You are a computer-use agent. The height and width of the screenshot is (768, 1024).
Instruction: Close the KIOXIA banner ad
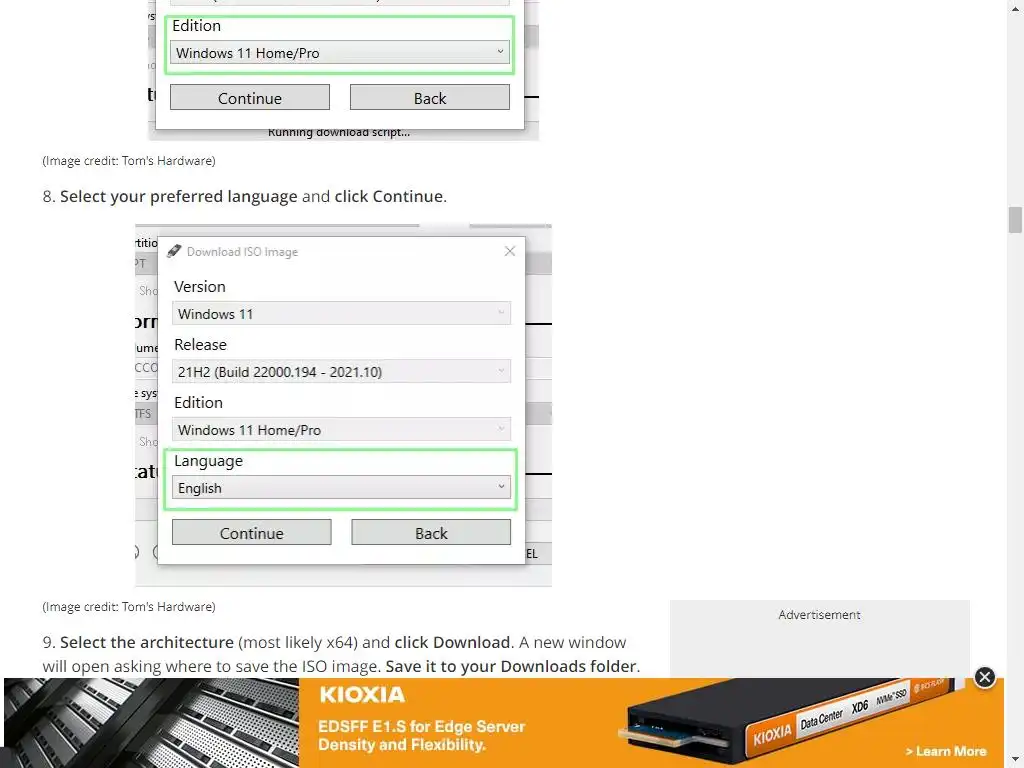click(x=984, y=677)
